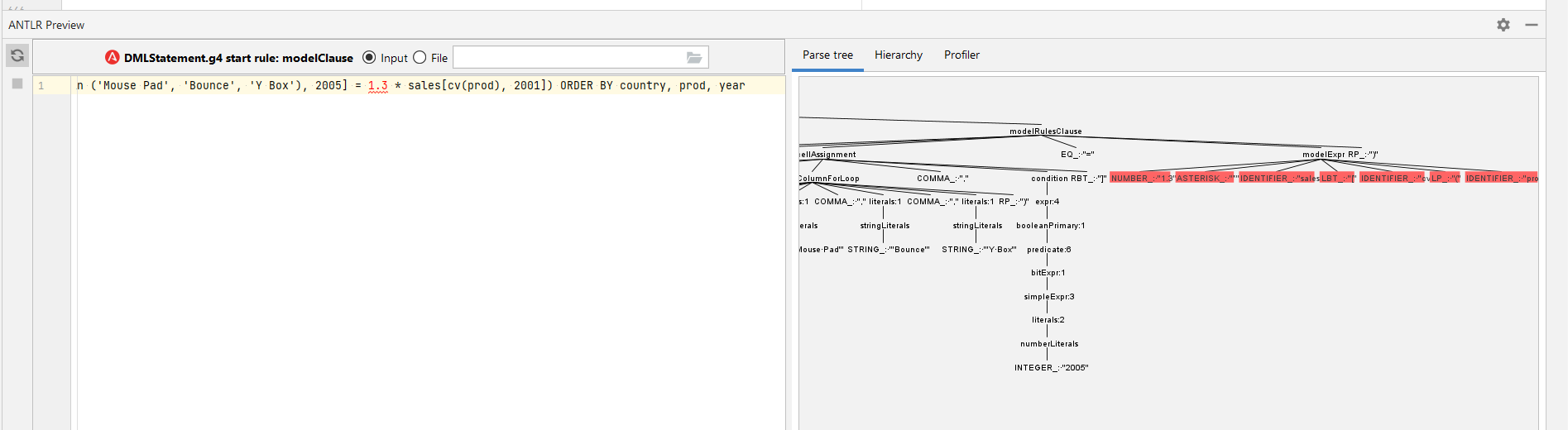Screen dimensions: 1568x430
Task: Switch to the Parse tree tab
Action: 827,55
